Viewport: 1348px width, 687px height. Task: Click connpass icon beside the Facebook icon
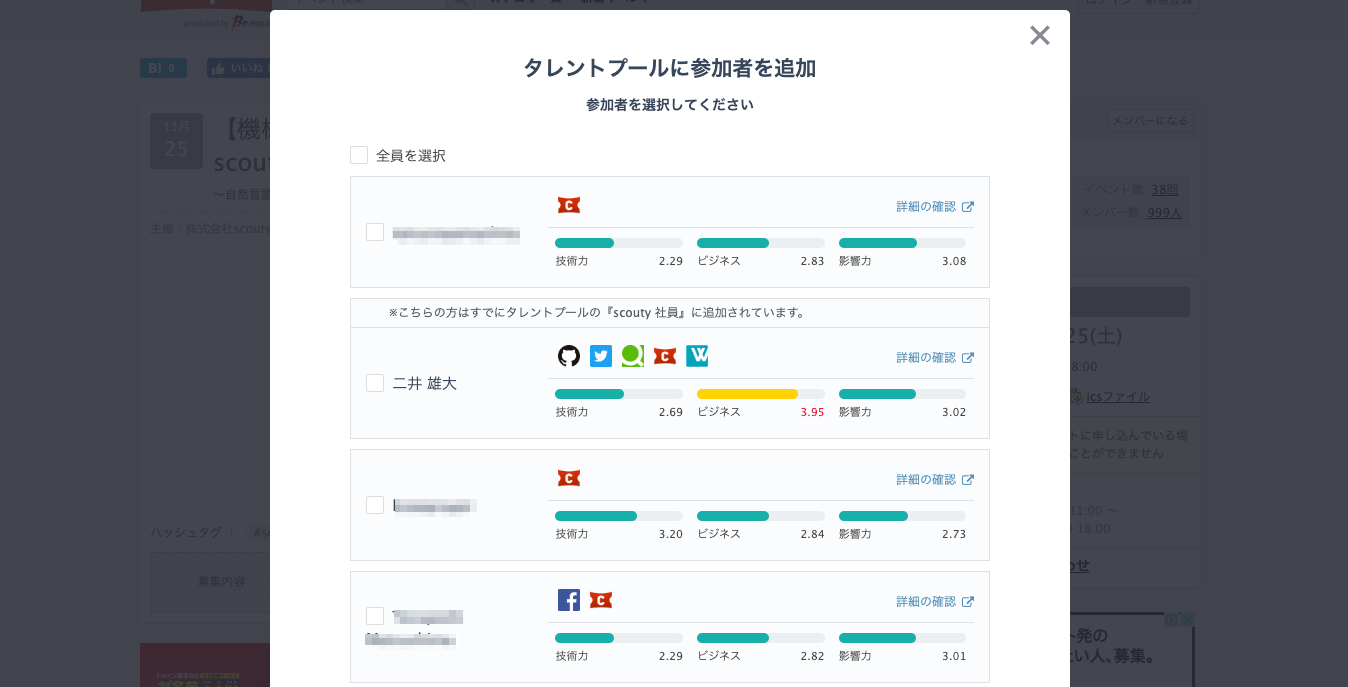601,600
